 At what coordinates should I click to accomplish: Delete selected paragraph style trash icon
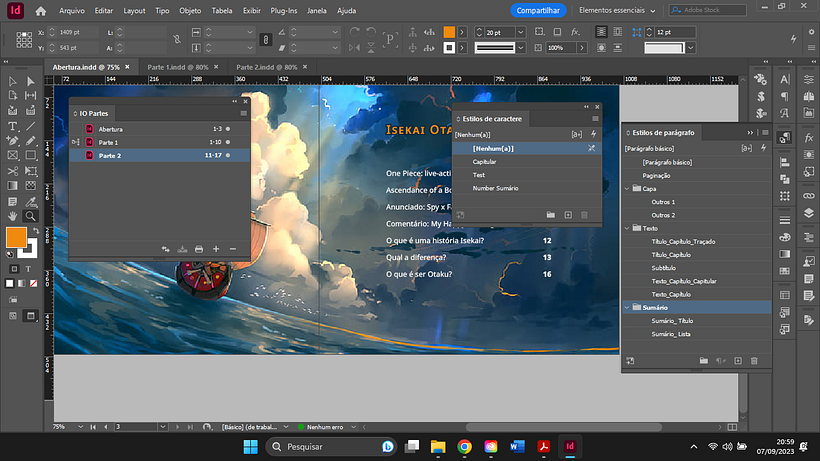[x=754, y=361]
